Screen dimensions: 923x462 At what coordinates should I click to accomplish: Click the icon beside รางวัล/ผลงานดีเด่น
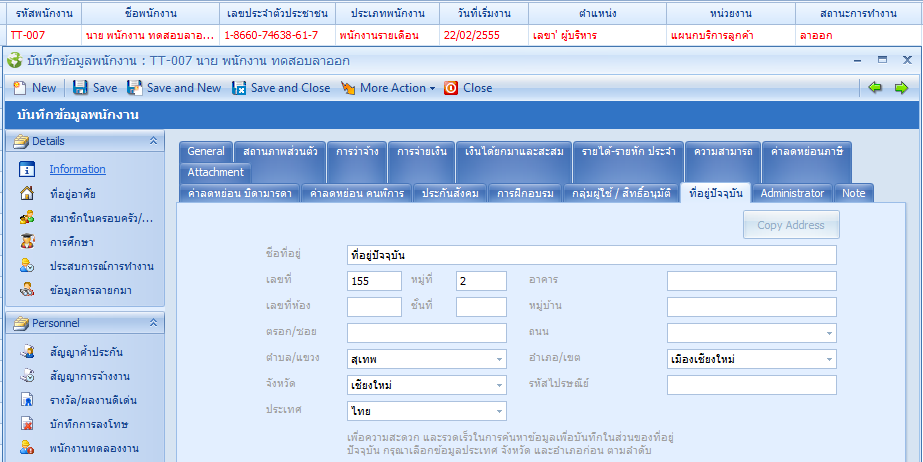pos(27,401)
